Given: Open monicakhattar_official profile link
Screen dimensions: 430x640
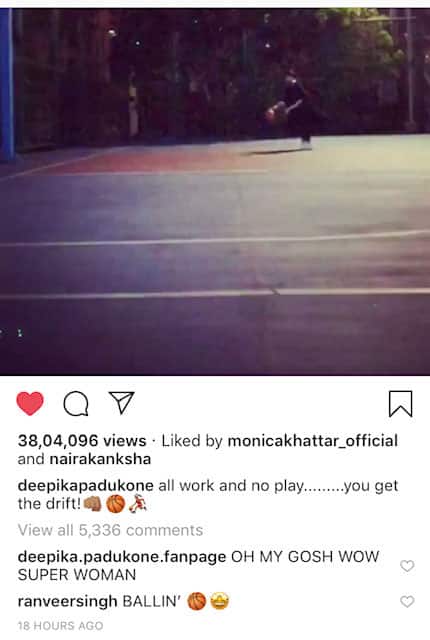Looking at the screenshot, I should pos(313,441).
